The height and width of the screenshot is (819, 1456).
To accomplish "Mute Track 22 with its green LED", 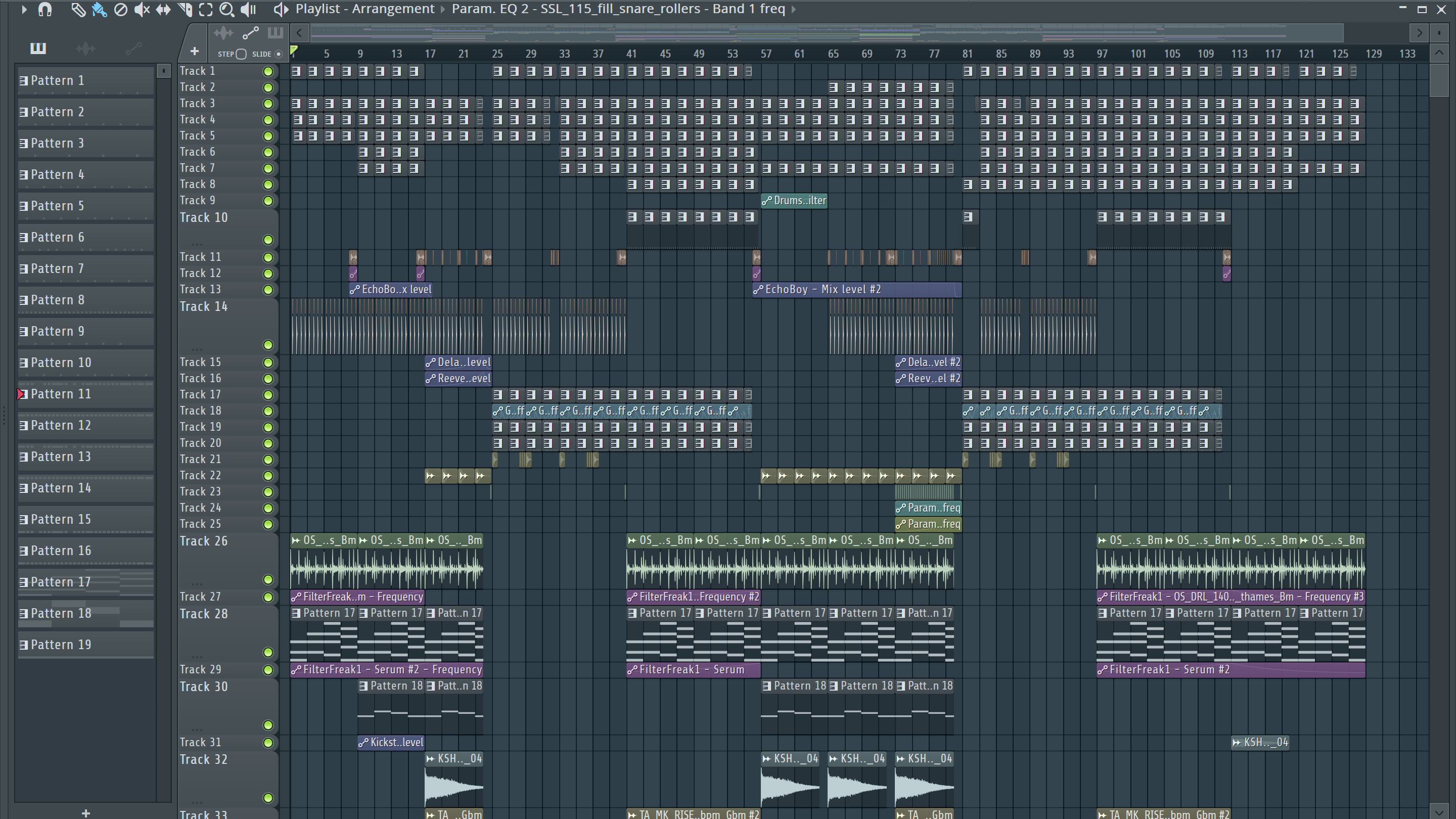I will 268,476.
